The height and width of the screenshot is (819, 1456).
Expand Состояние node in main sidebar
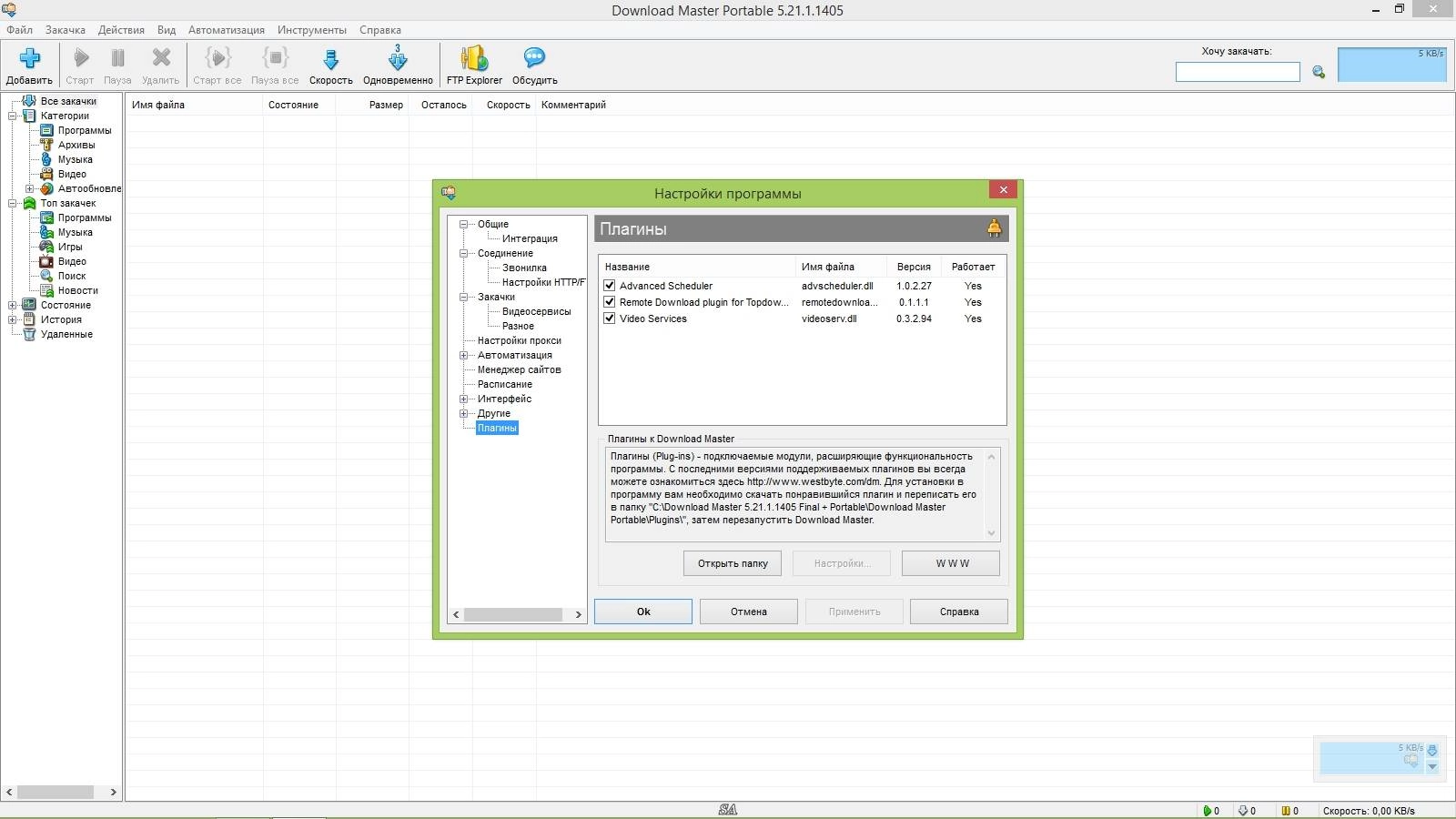point(13,305)
